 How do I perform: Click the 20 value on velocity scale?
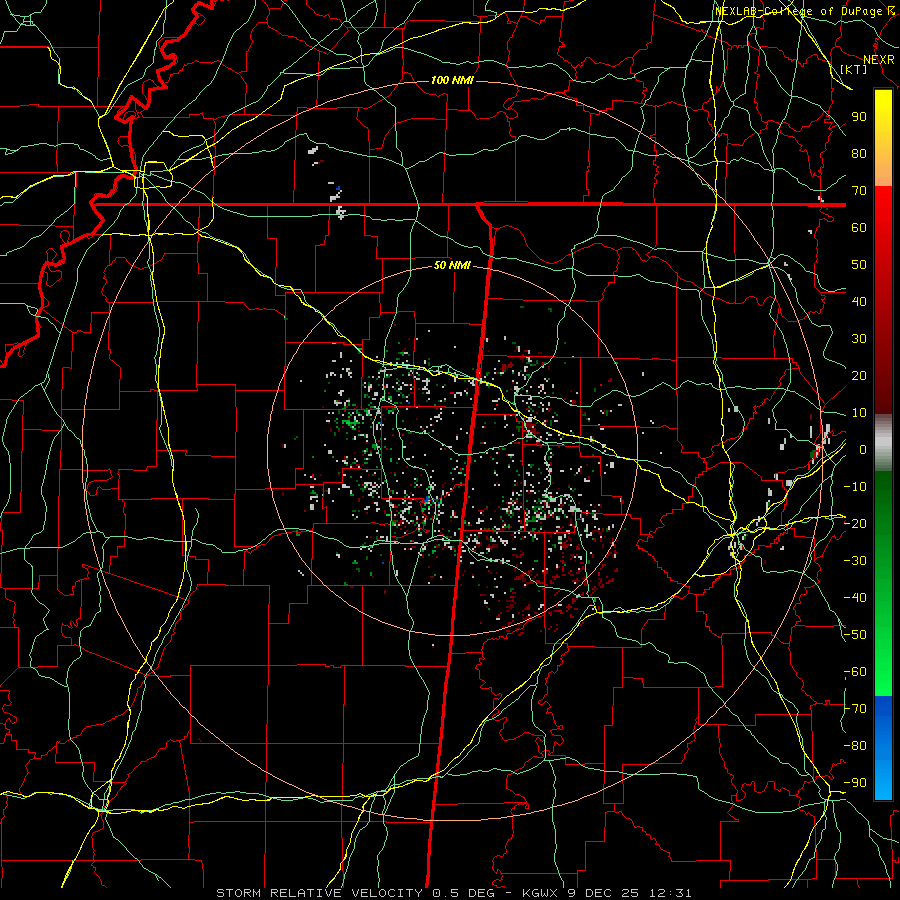pyautogui.click(x=859, y=375)
